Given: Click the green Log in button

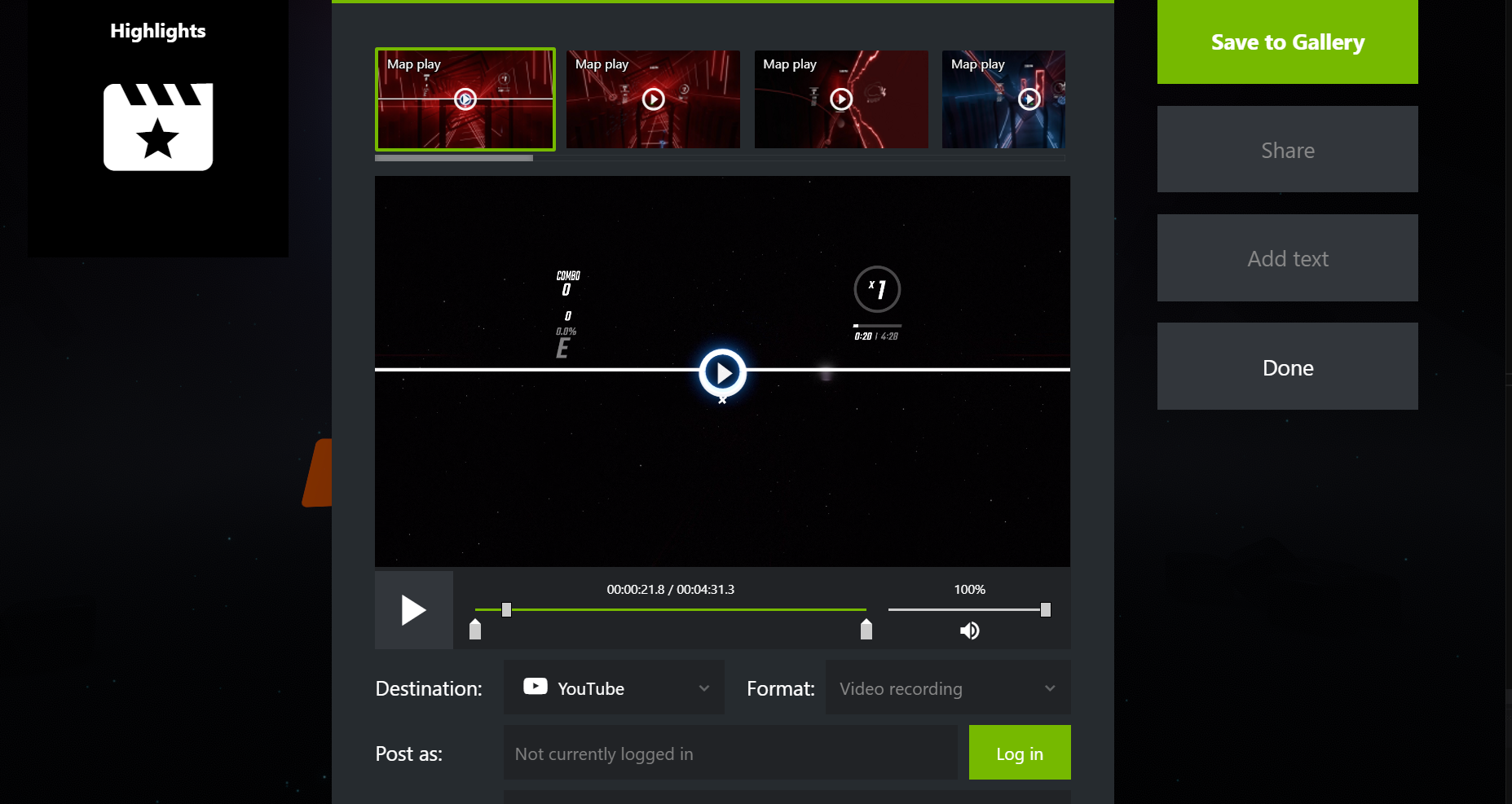Looking at the screenshot, I should tap(1020, 753).
